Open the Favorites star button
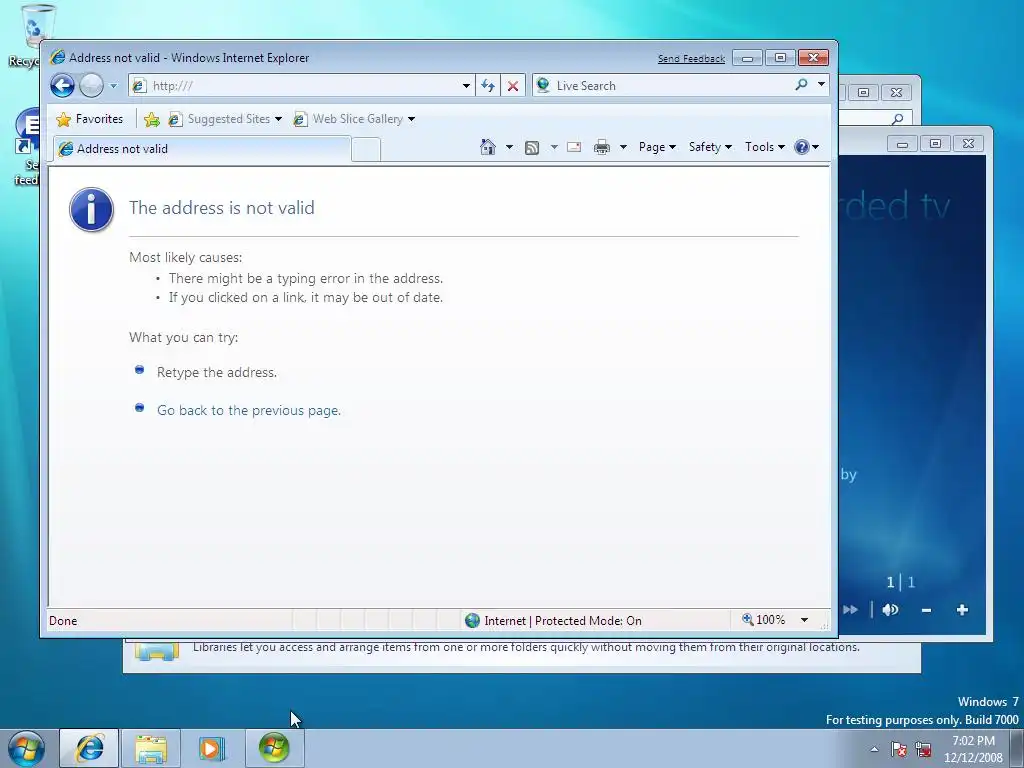 click(89, 119)
